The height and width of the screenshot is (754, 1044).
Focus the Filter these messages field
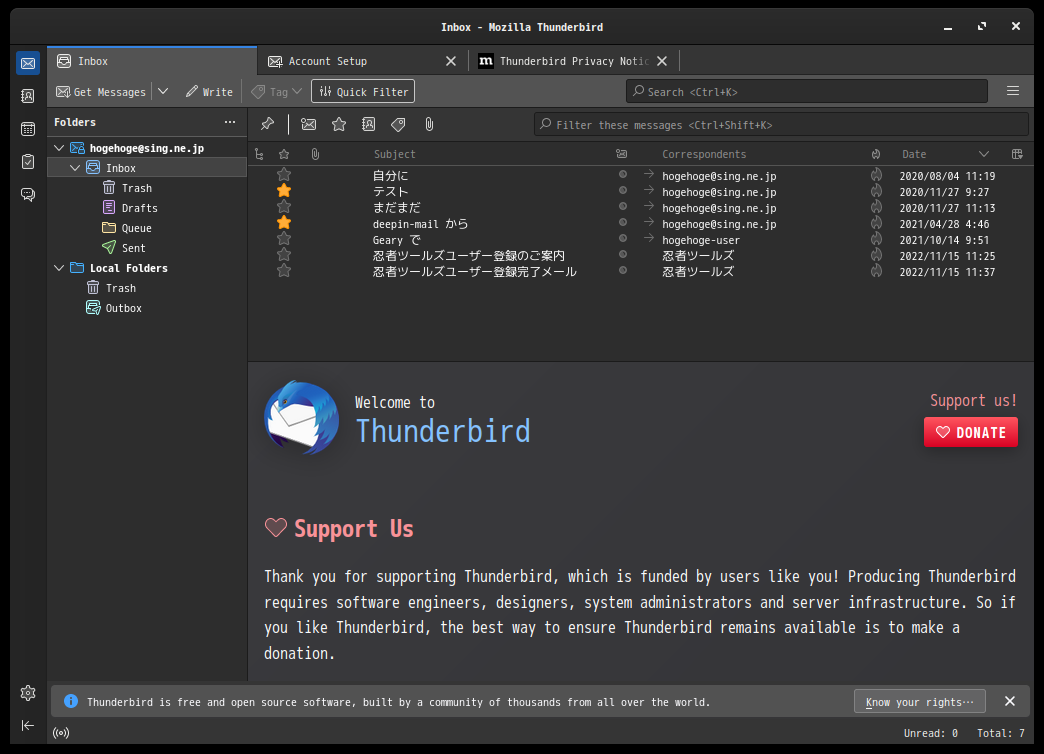coord(781,125)
